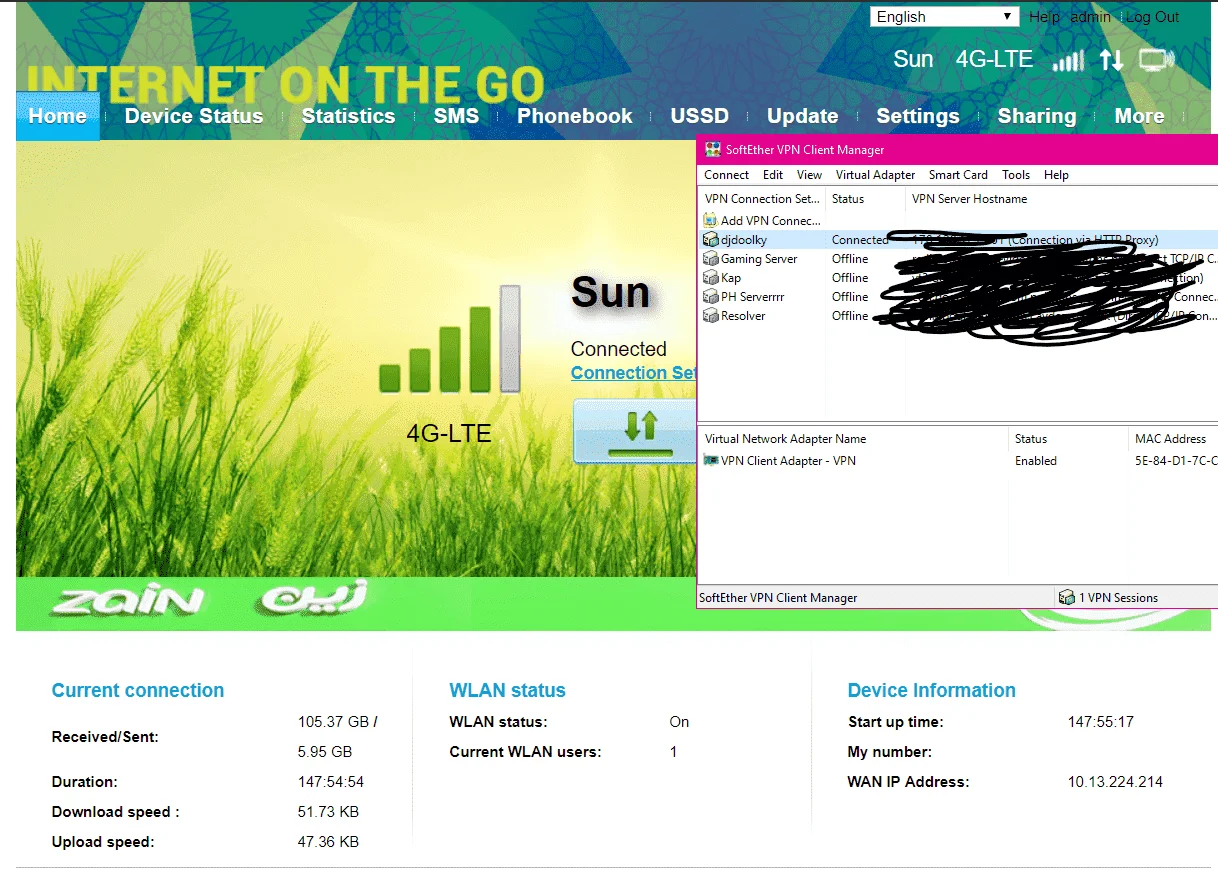Click the Help link in page header
This screenshot has width=1218, height=870.
pyautogui.click(x=1044, y=17)
